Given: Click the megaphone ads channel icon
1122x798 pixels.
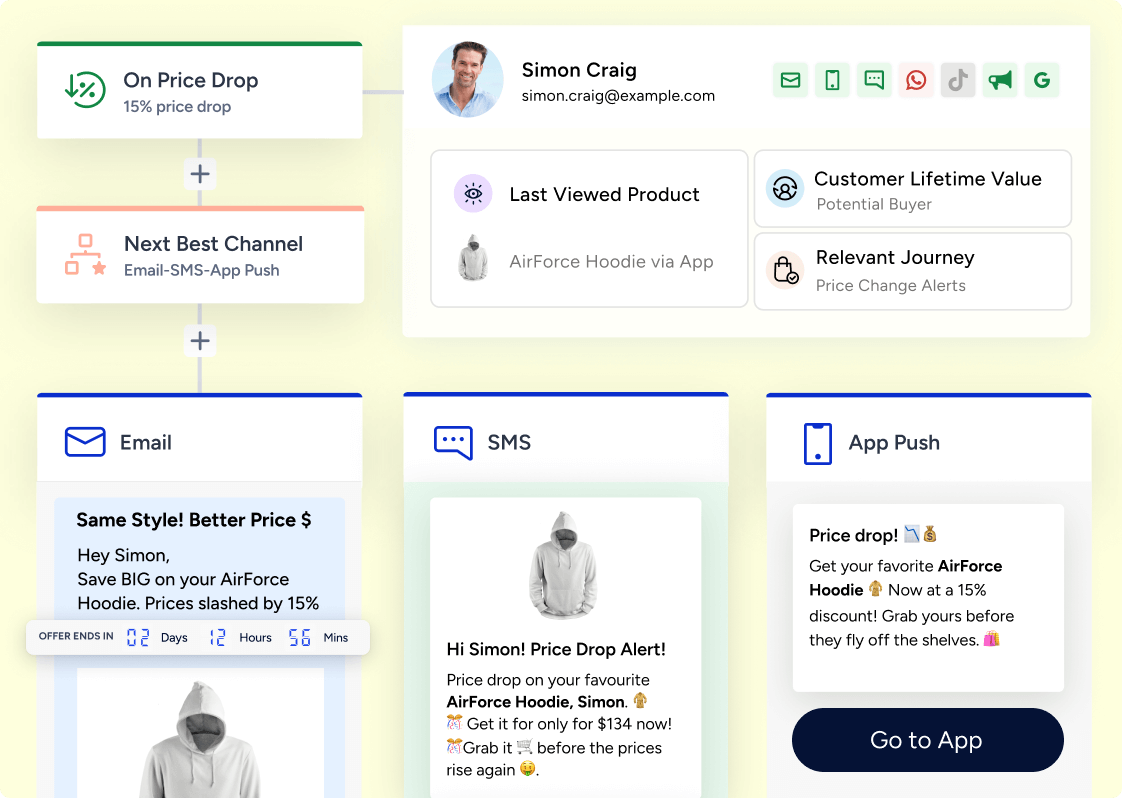Looking at the screenshot, I should pyautogui.click(x=1000, y=81).
